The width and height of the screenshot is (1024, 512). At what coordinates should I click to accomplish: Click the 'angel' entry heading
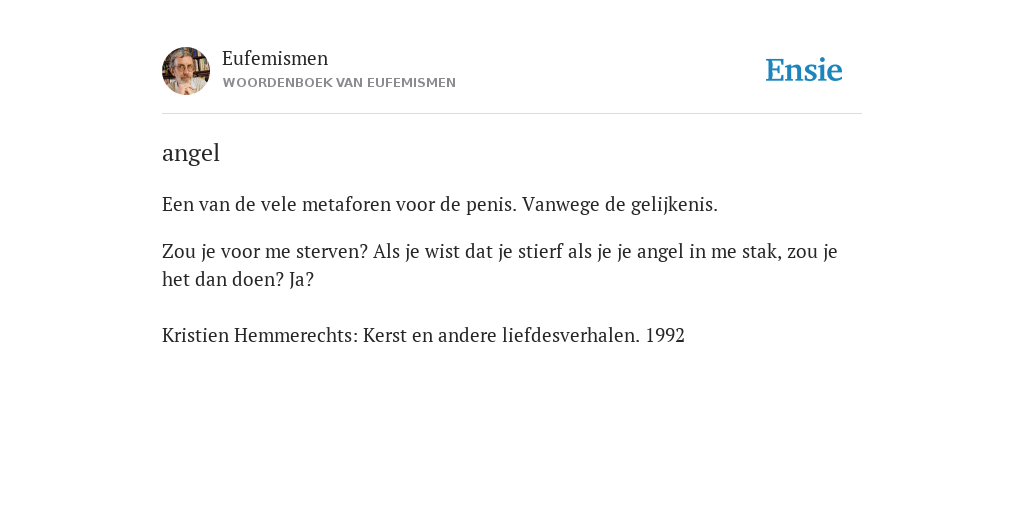[191, 153]
